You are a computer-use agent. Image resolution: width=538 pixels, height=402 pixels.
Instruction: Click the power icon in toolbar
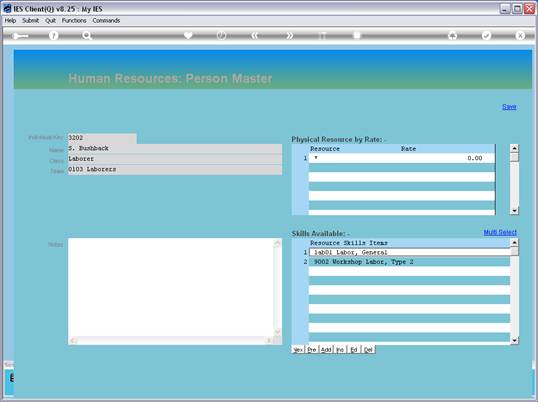point(222,35)
